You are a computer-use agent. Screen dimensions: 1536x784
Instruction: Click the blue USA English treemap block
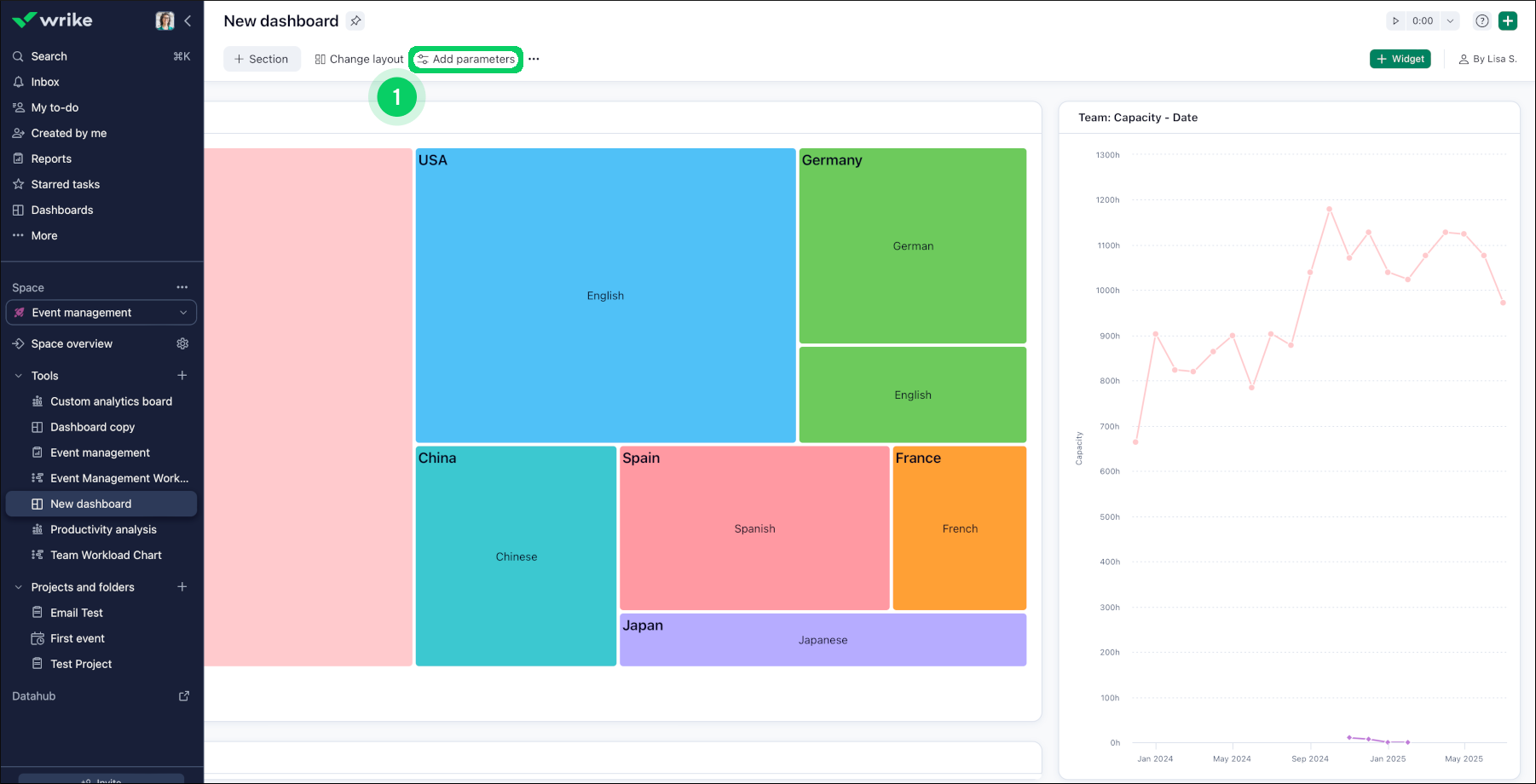(605, 296)
